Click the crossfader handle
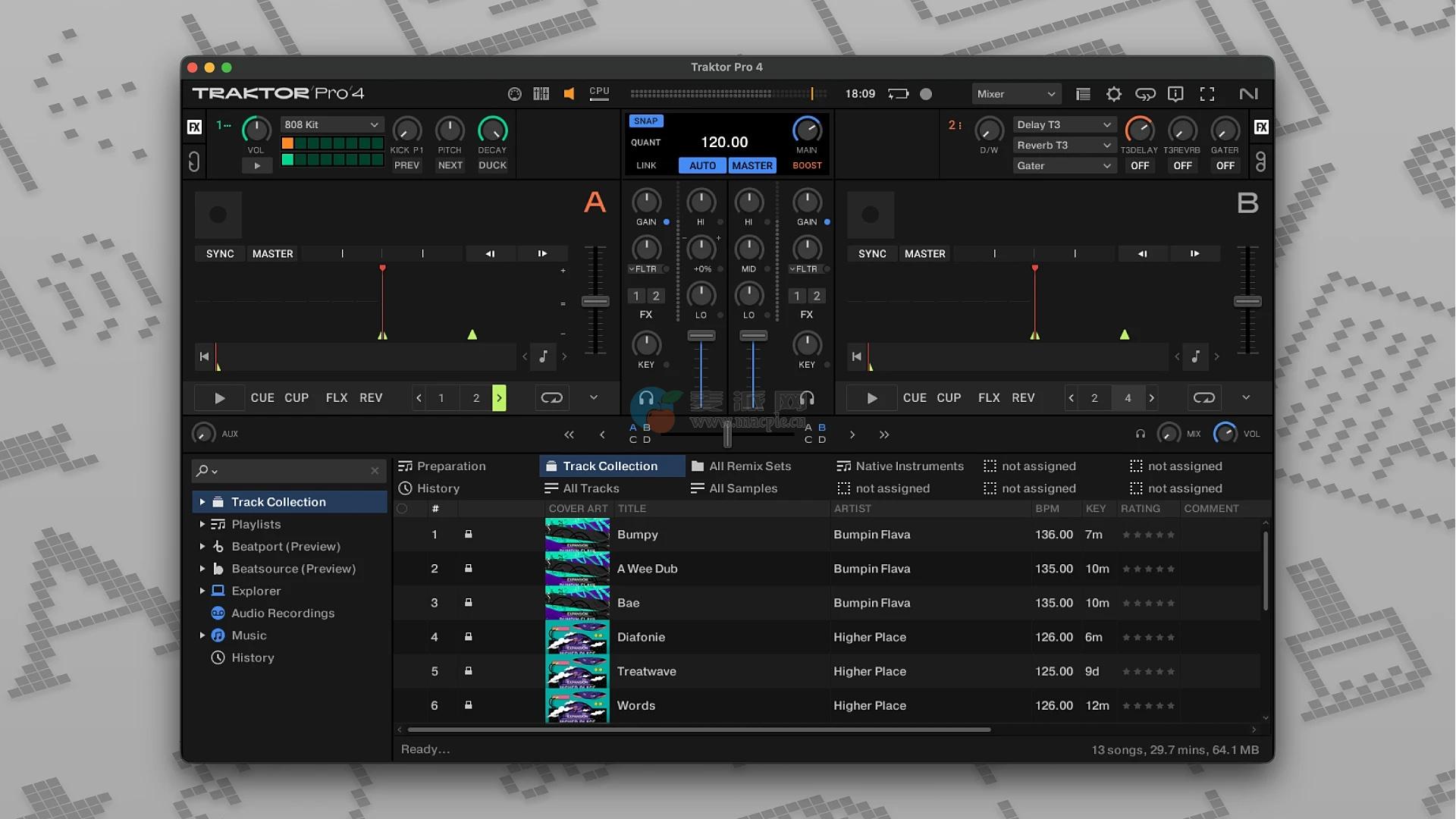1456x819 pixels. (x=727, y=435)
